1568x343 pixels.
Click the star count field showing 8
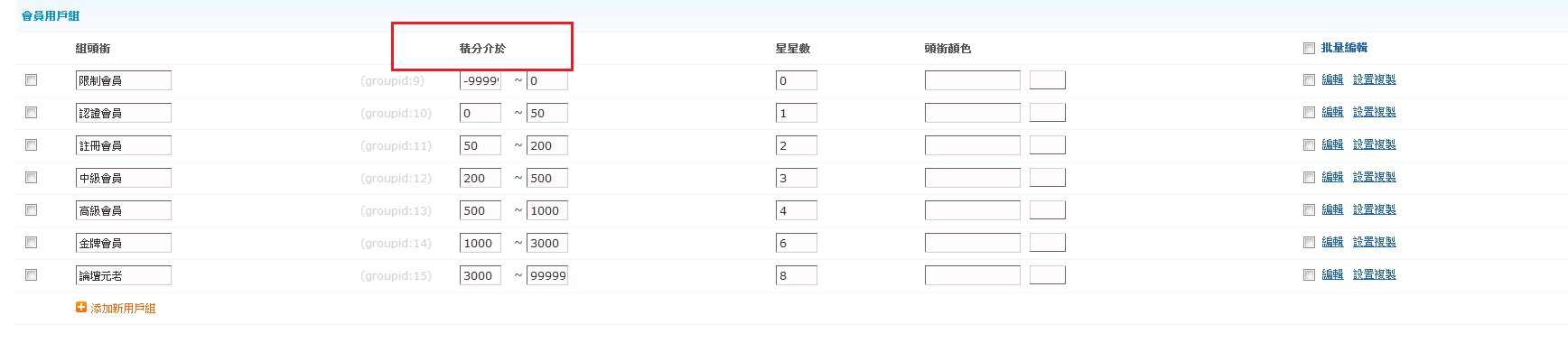[797, 275]
